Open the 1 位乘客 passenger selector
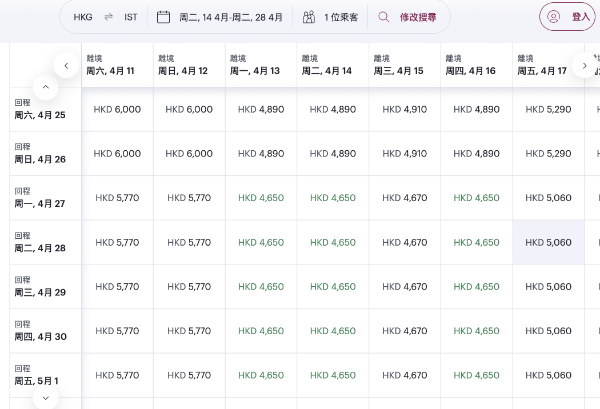The image size is (600, 409). [x=341, y=17]
